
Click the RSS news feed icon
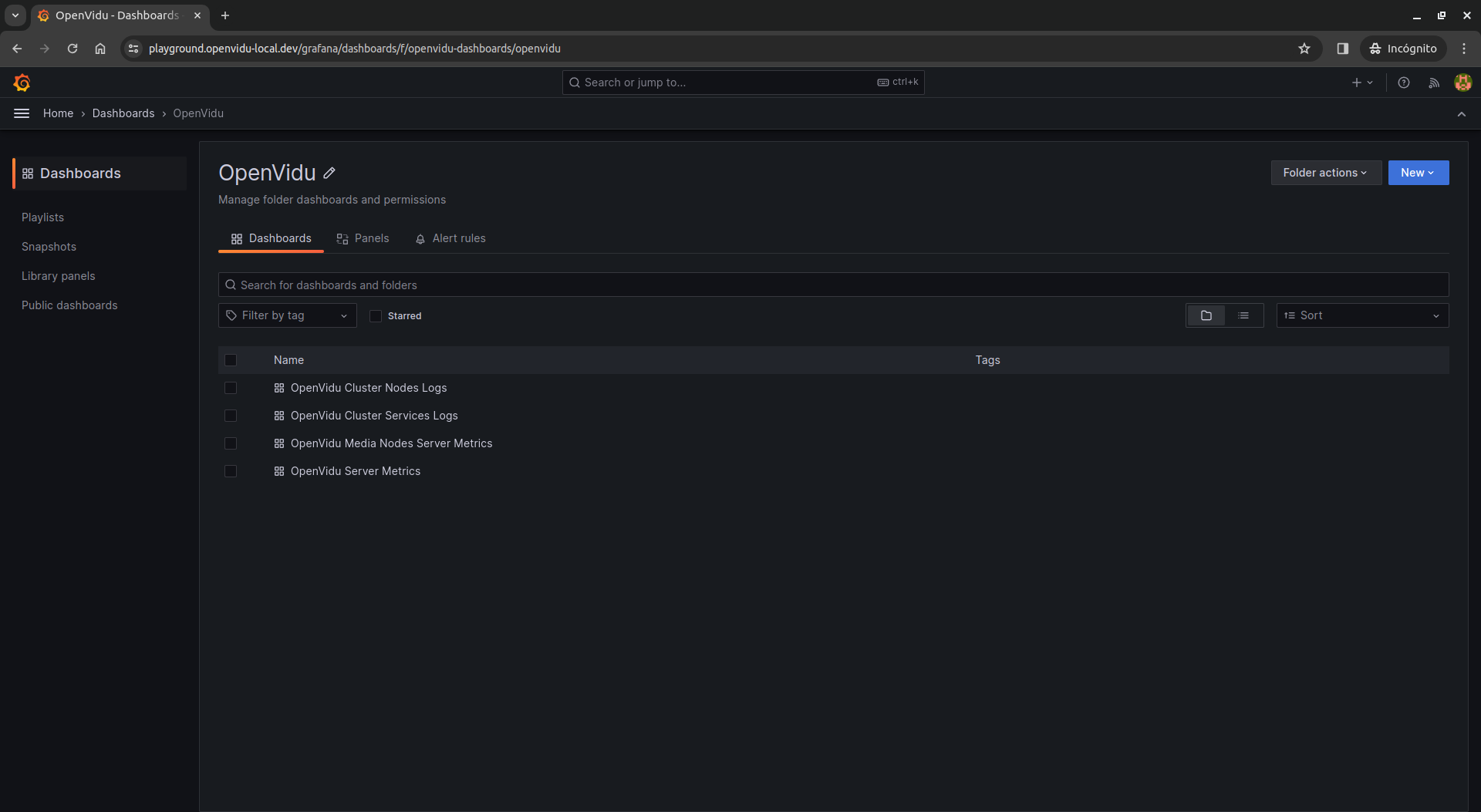click(1434, 83)
